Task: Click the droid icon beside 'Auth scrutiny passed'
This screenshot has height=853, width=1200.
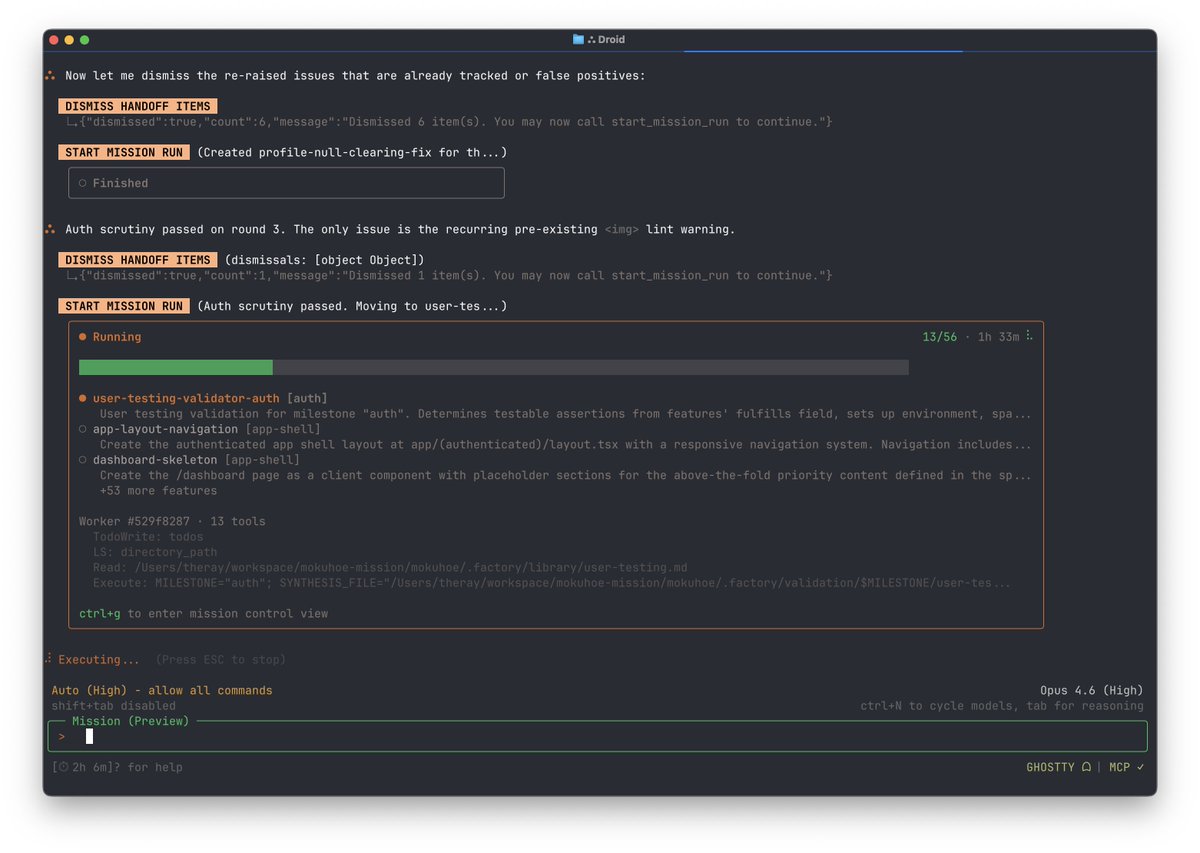Action: (x=50, y=229)
